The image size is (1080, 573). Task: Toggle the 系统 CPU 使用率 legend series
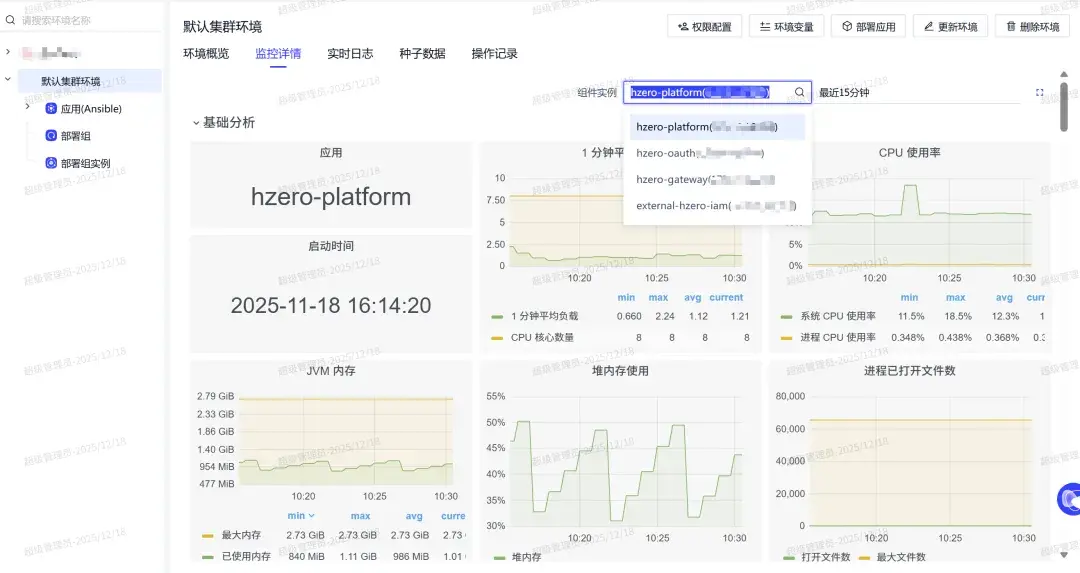[x=838, y=316]
